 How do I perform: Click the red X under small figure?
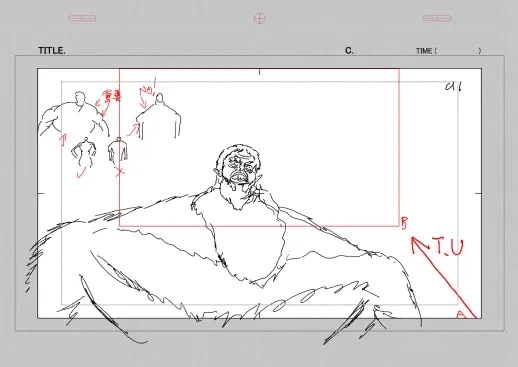point(120,171)
